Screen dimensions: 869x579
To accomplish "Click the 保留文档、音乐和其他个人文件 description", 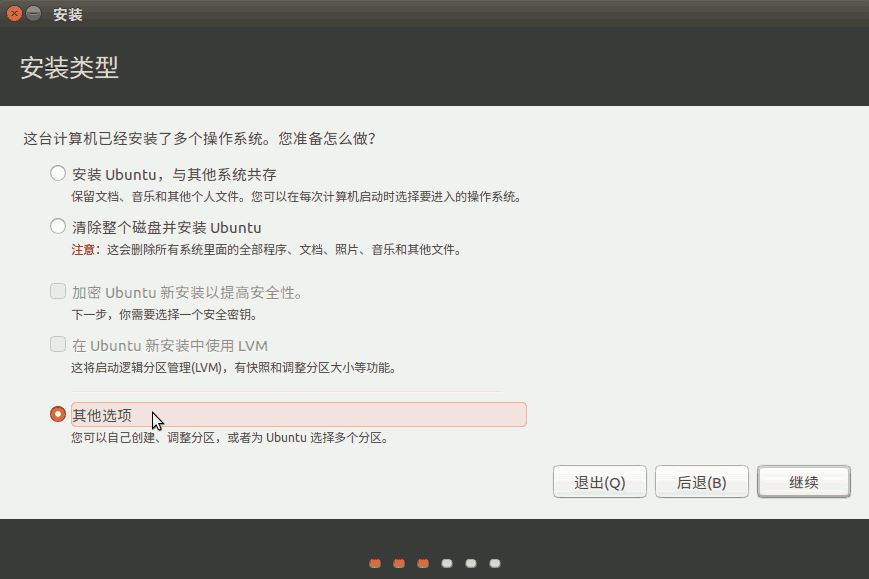I will 297,197.
